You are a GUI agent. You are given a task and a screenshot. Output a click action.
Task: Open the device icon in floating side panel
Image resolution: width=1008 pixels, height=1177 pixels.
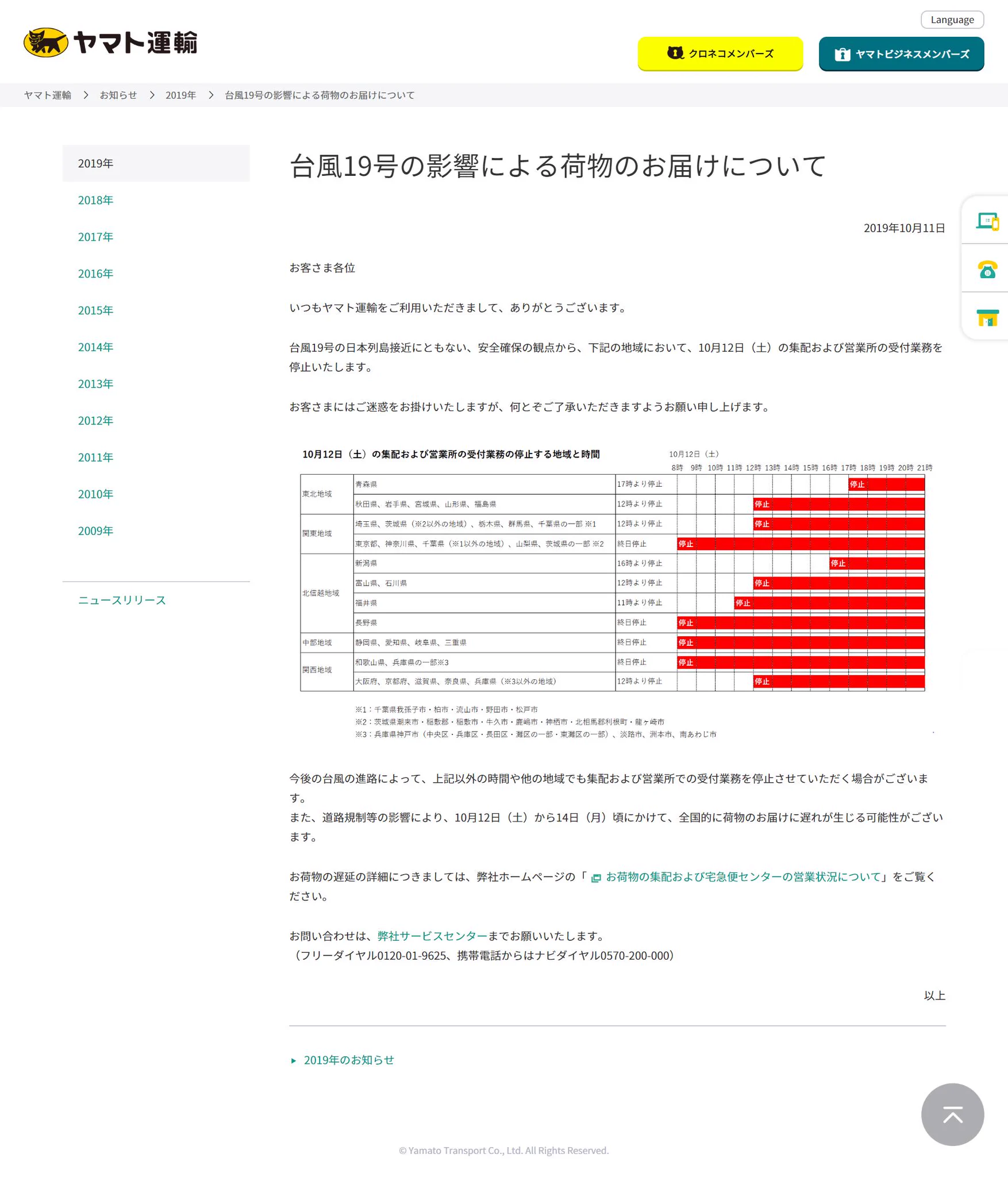(987, 221)
